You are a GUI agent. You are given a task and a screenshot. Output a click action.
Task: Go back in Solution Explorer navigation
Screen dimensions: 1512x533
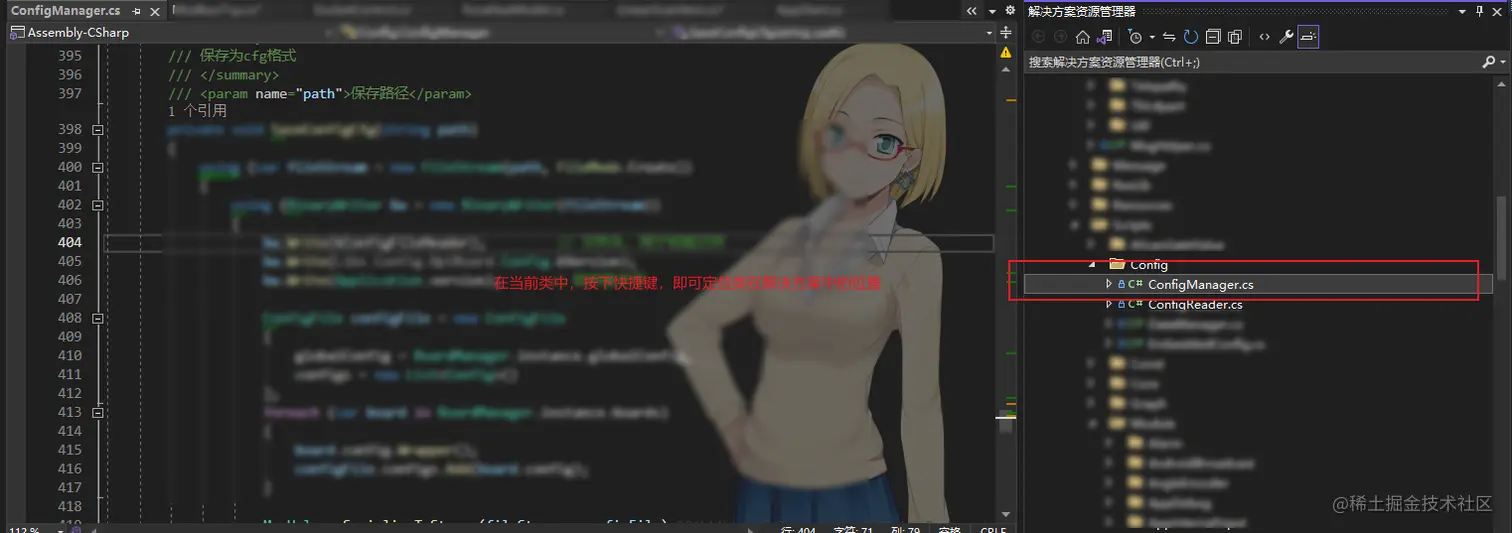coord(1038,37)
